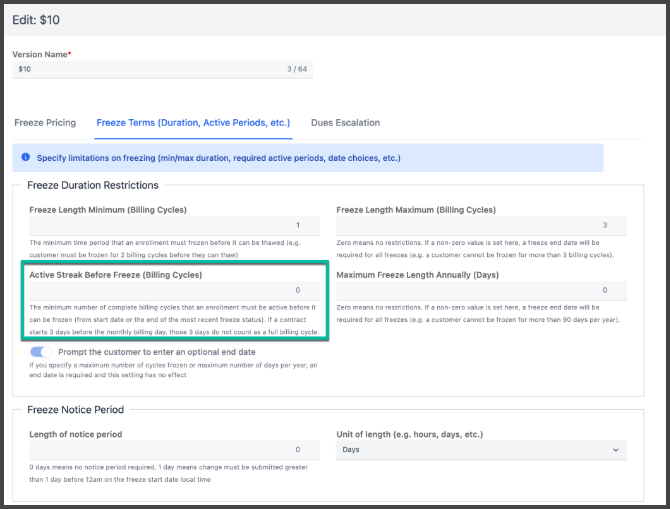Click the Freeze Duration Restrictions section heading

coord(93,185)
